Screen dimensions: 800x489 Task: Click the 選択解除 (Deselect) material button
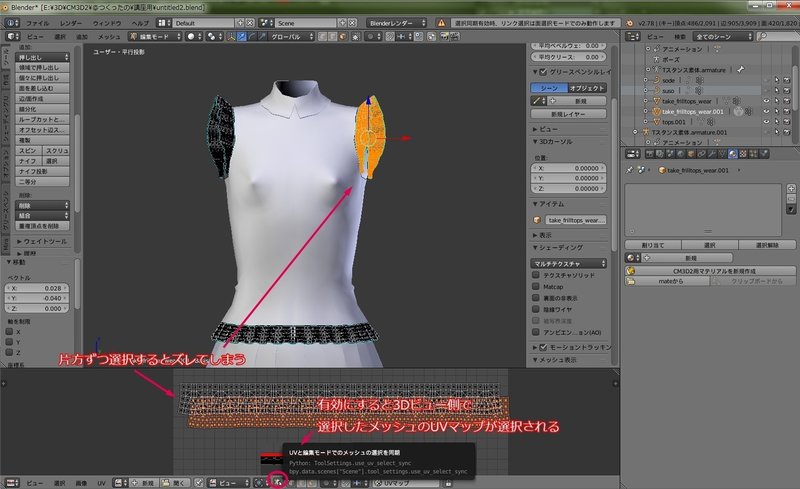(767, 245)
